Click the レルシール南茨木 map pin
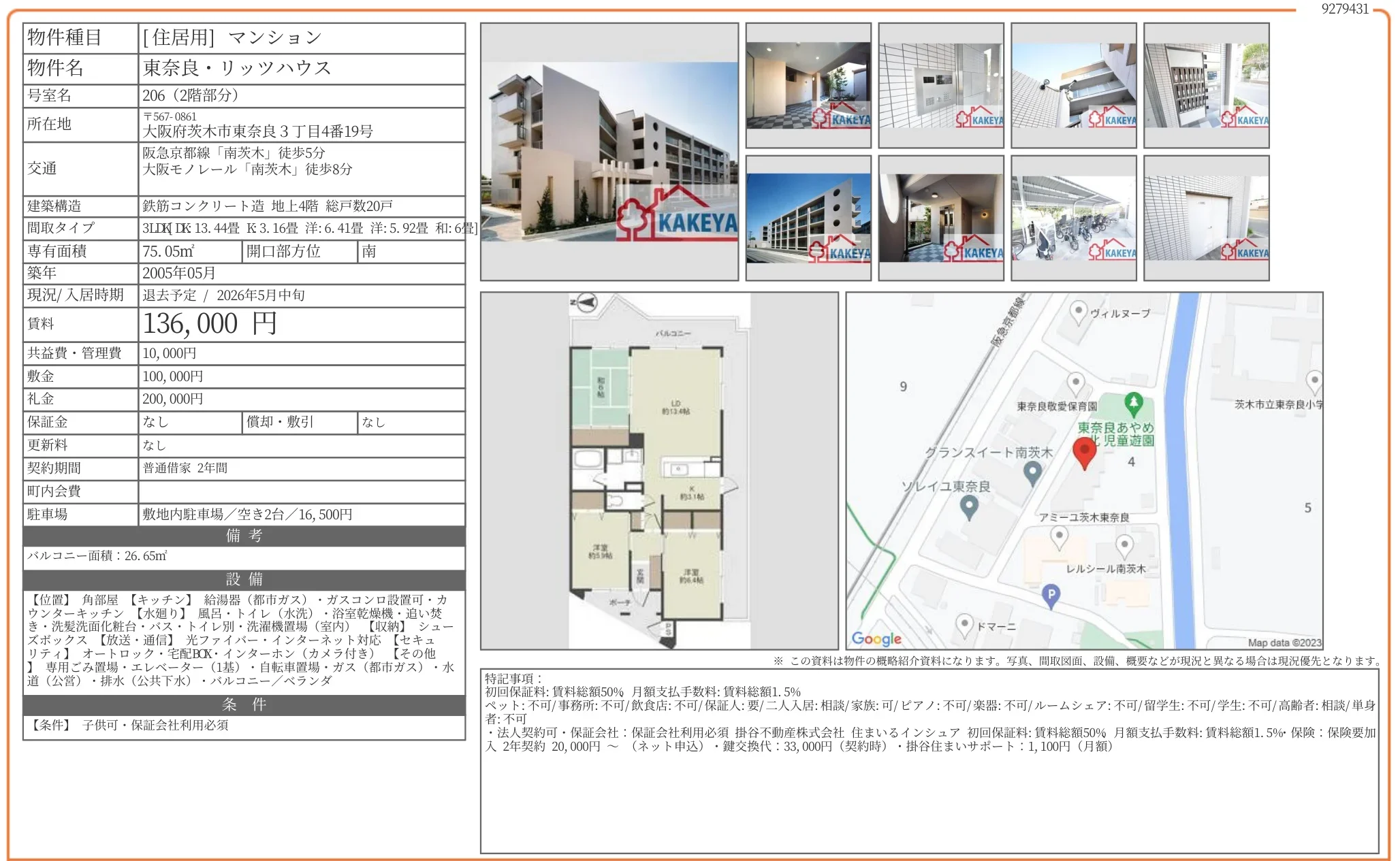This screenshot has height=861, width=1400. [1124, 545]
